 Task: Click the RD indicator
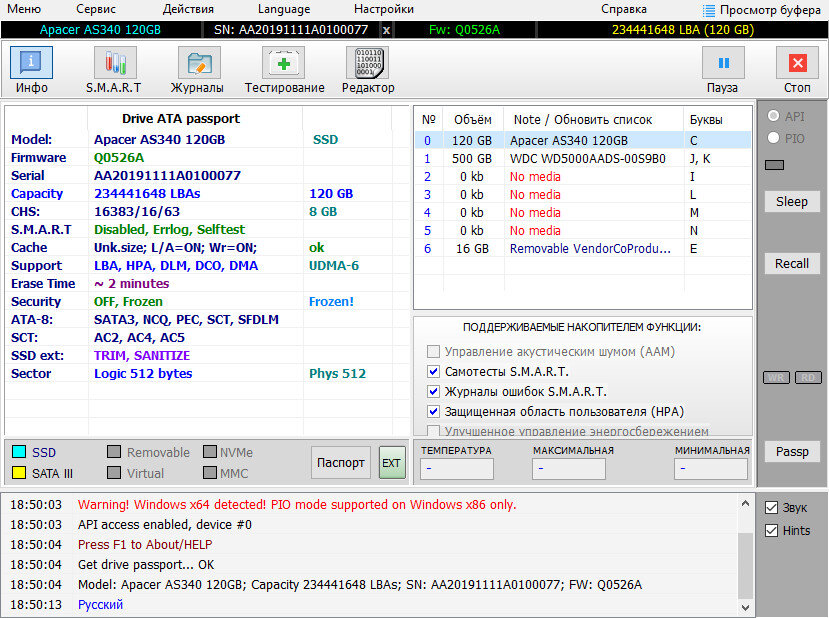click(x=808, y=377)
